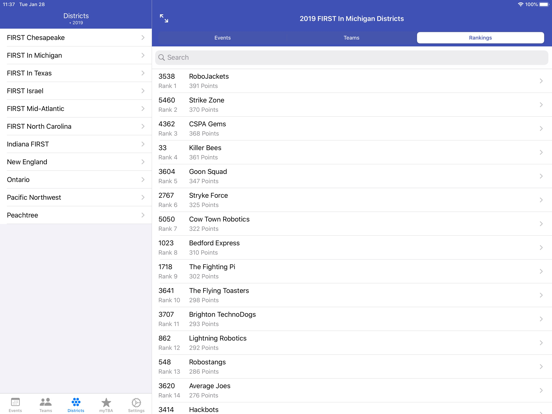This screenshot has width=552, height=414.
Task: Expand chevron on Killer Bees row
Action: tap(541, 152)
